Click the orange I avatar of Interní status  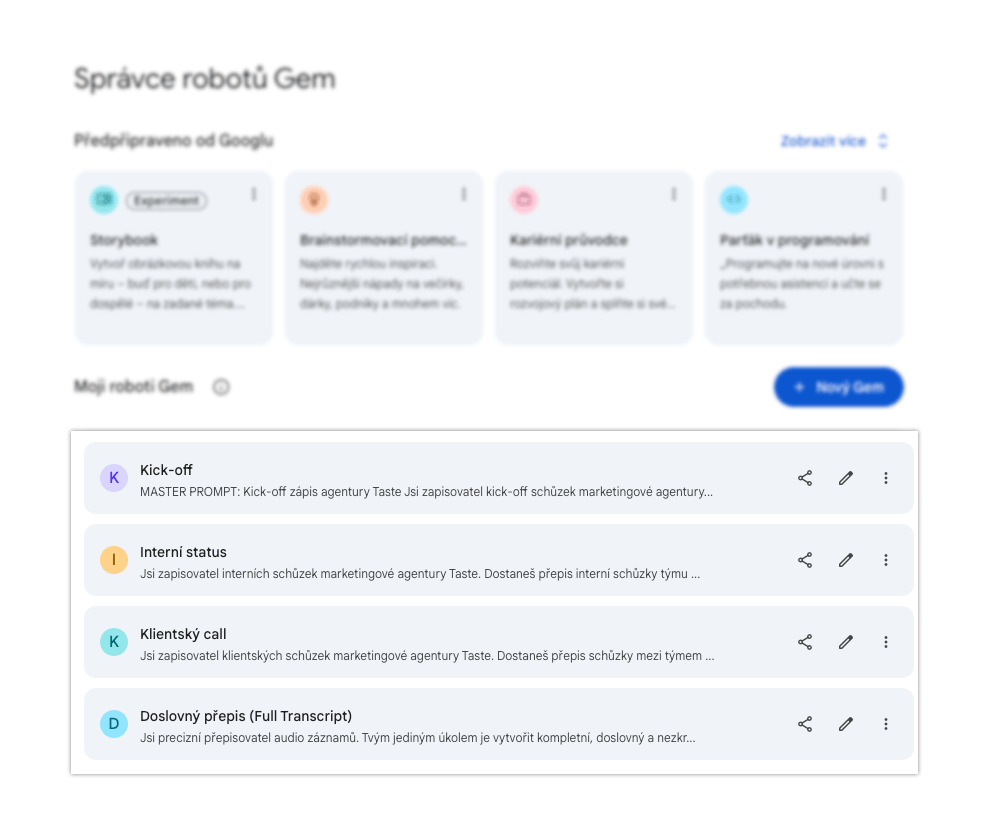(114, 560)
